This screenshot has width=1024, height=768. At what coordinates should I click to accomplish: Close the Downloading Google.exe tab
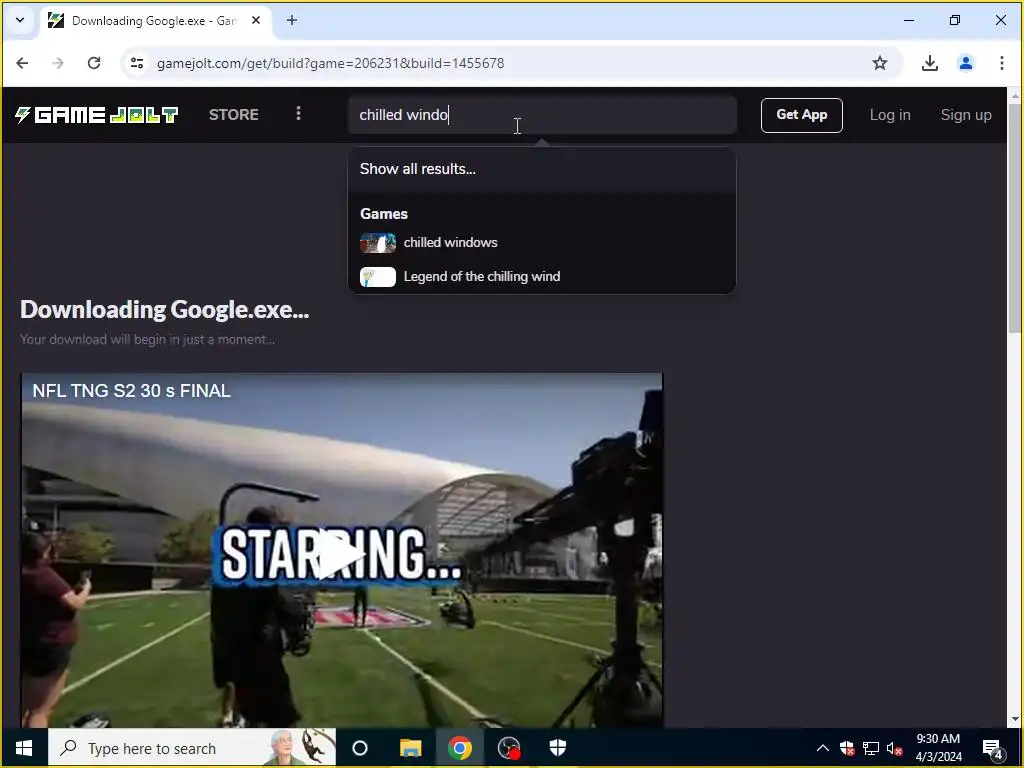[256, 20]
